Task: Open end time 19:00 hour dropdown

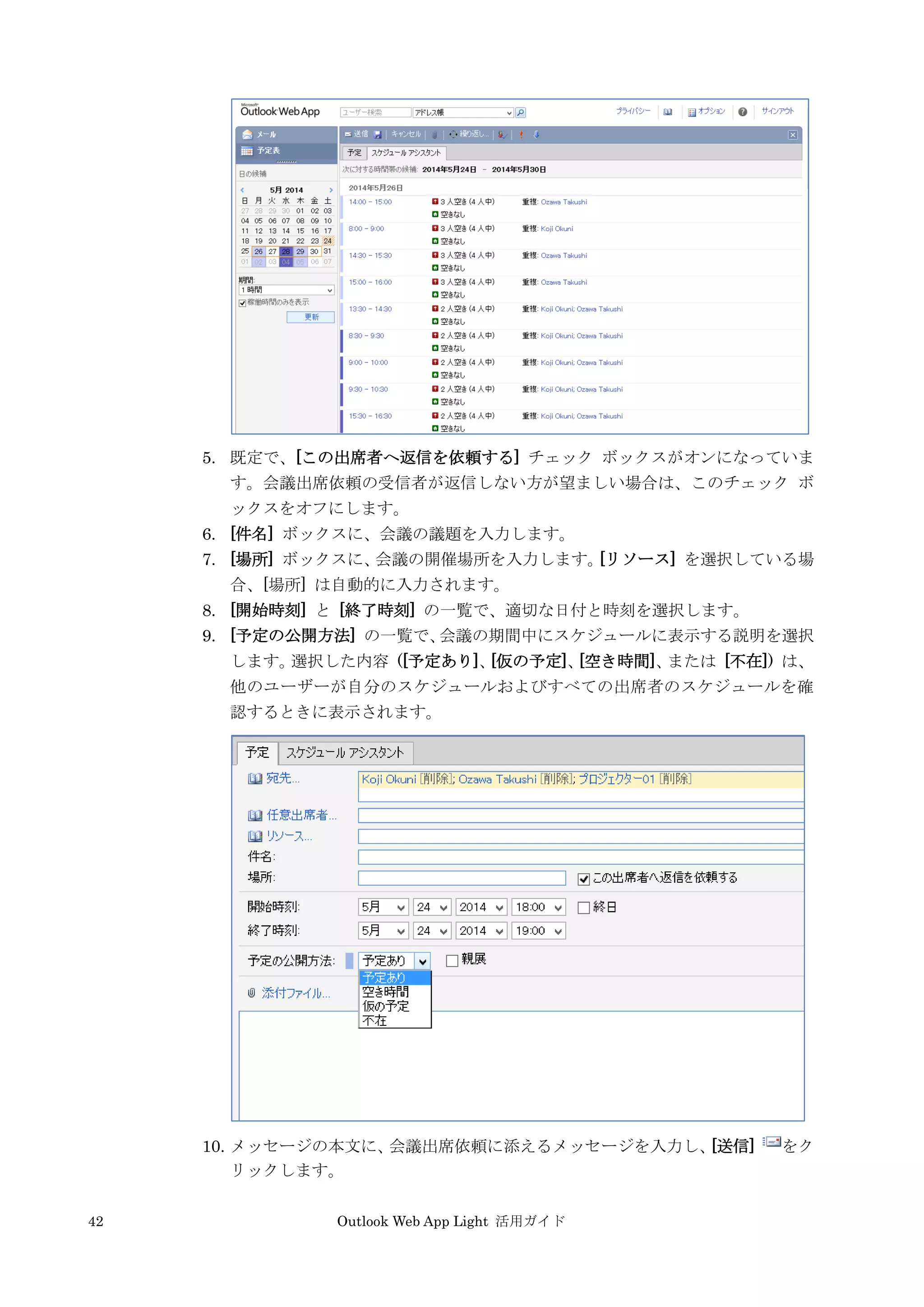Action: (538, 931)
